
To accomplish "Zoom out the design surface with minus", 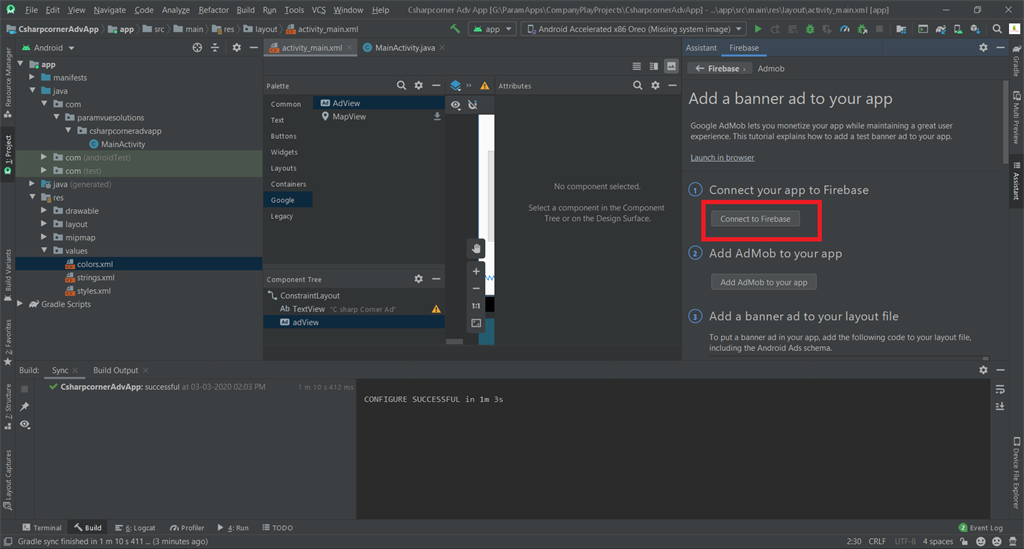I will [476, 289].
